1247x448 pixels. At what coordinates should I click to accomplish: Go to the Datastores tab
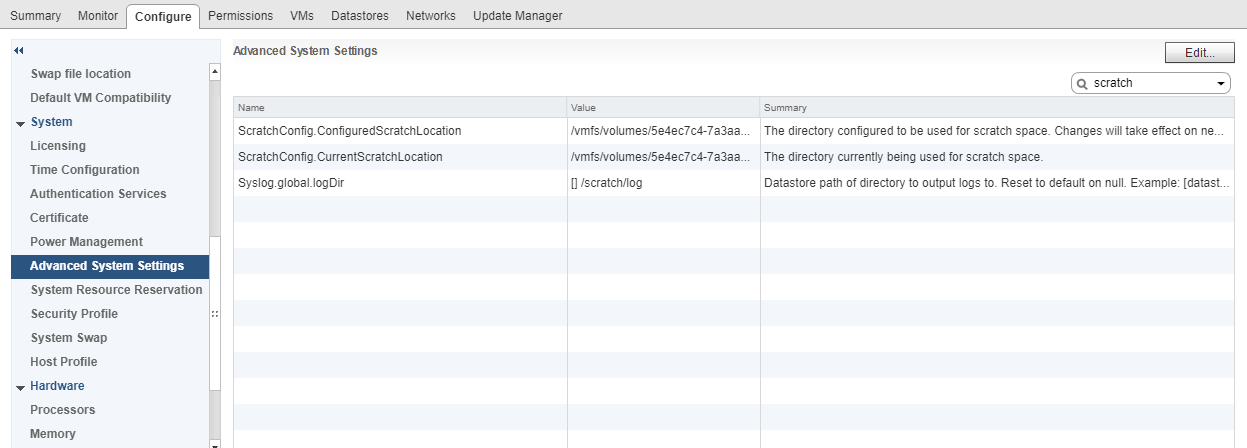(360, 16)
